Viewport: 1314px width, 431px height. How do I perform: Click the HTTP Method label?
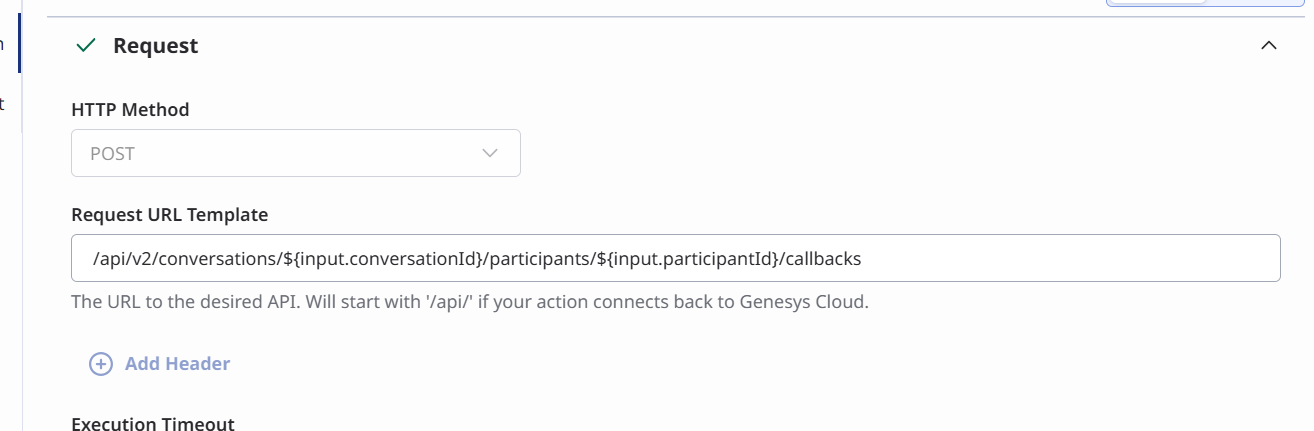[x=130, y=110]
